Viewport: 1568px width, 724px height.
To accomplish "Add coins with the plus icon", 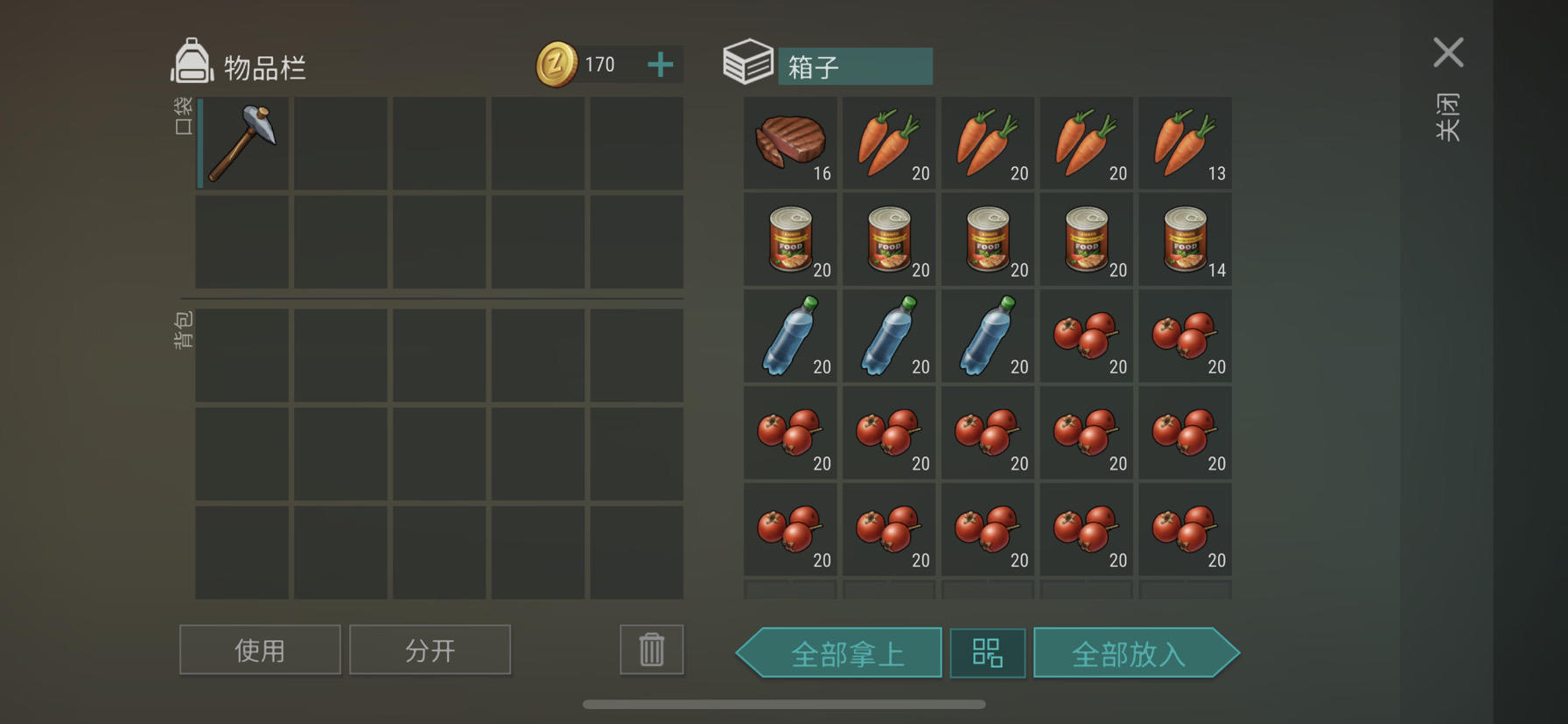I will point(661,64).
